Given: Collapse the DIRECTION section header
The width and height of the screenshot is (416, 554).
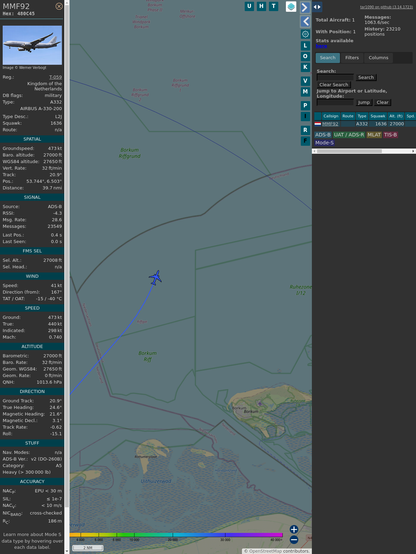Looking at the screenshot, I should 32,392.
